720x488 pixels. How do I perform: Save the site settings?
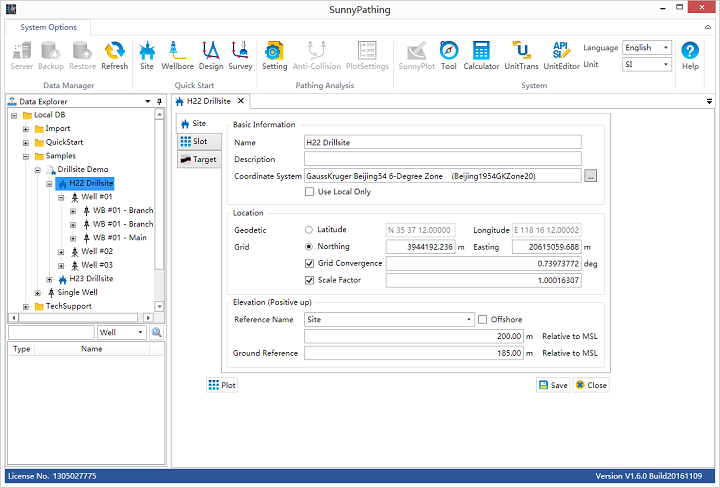(553, 385)
